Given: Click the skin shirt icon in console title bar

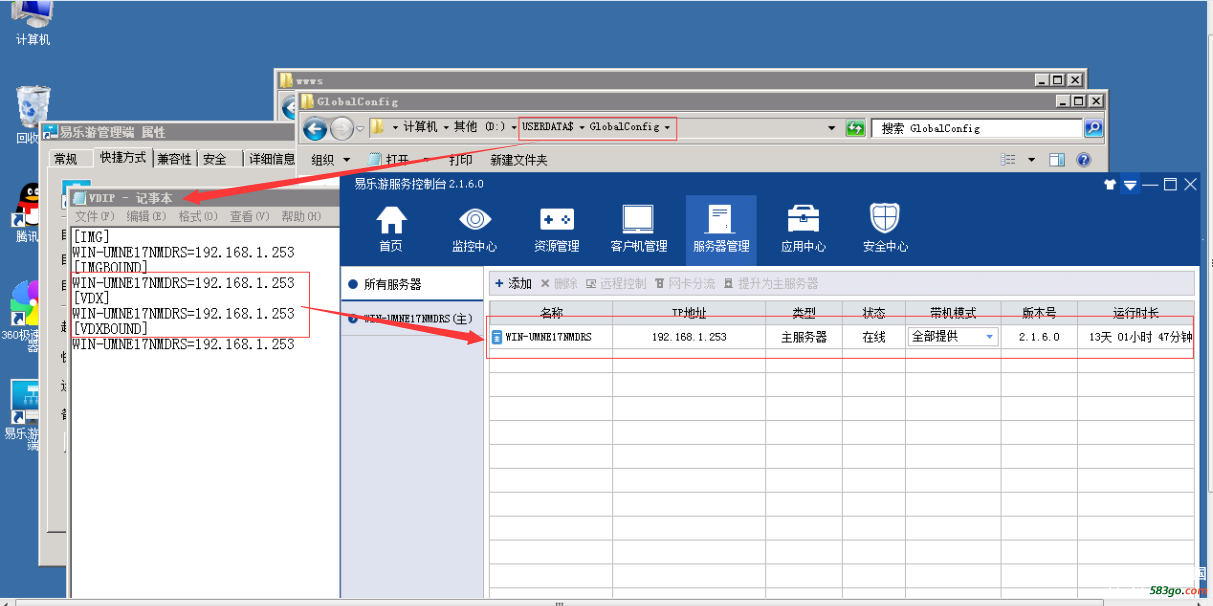Looking at the screenshot, I should tap(1109, 184).
